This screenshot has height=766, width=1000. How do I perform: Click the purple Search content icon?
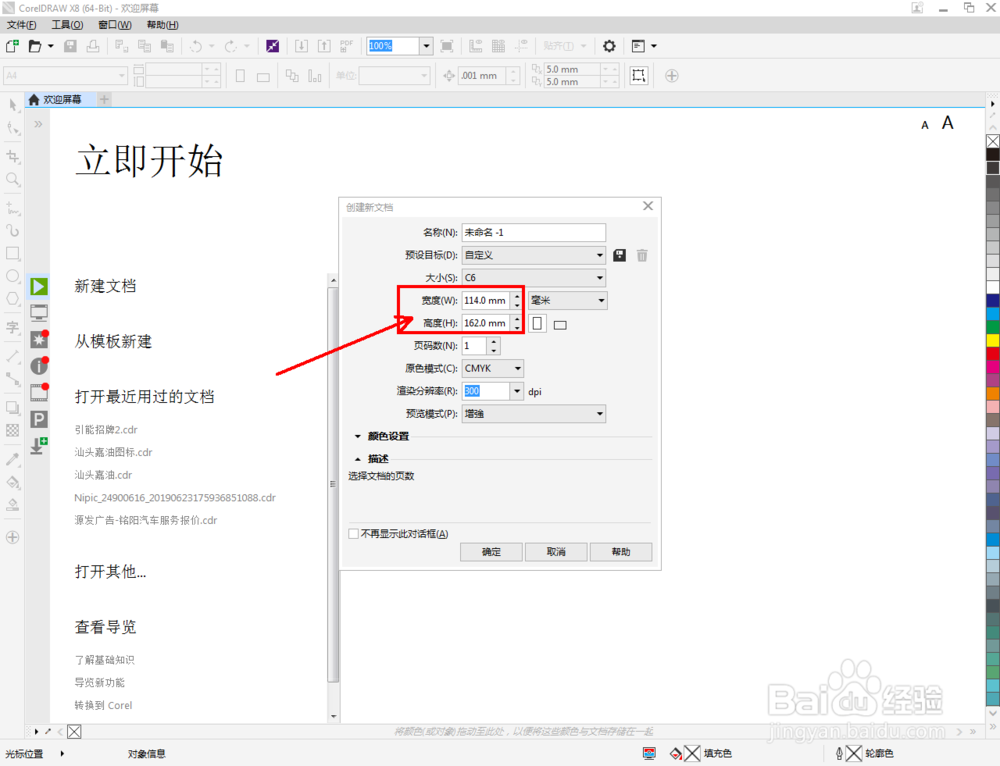272,46
